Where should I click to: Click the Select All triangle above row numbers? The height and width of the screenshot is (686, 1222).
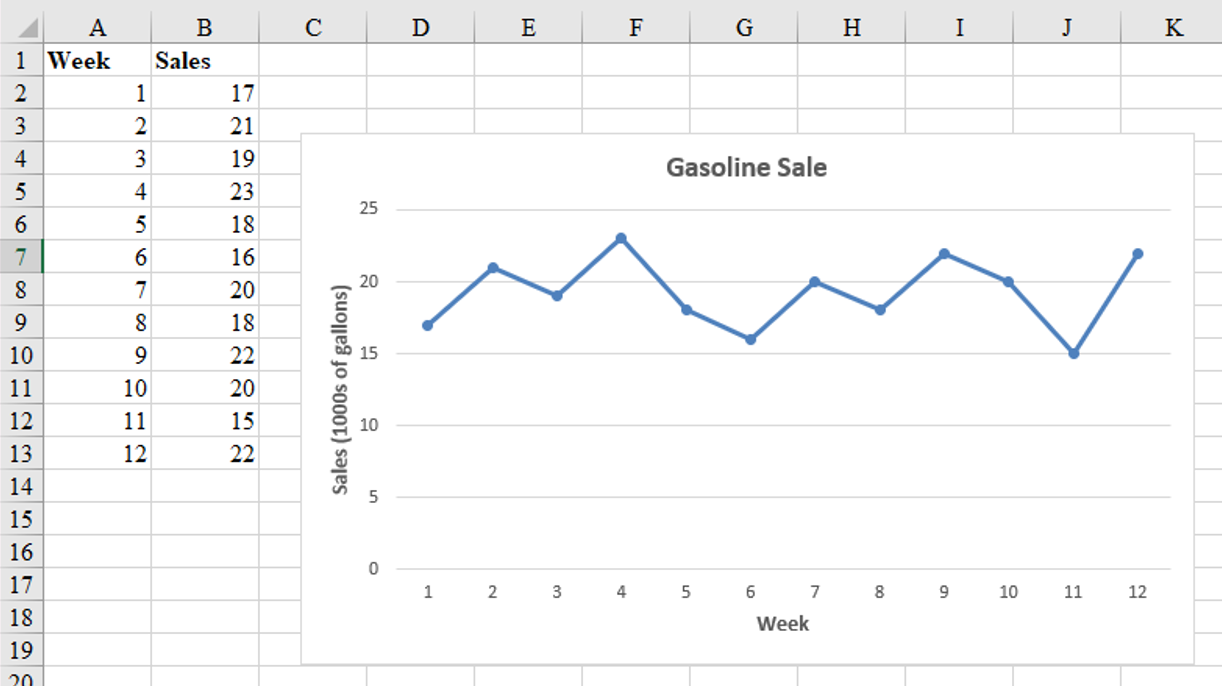pos(30,27)
